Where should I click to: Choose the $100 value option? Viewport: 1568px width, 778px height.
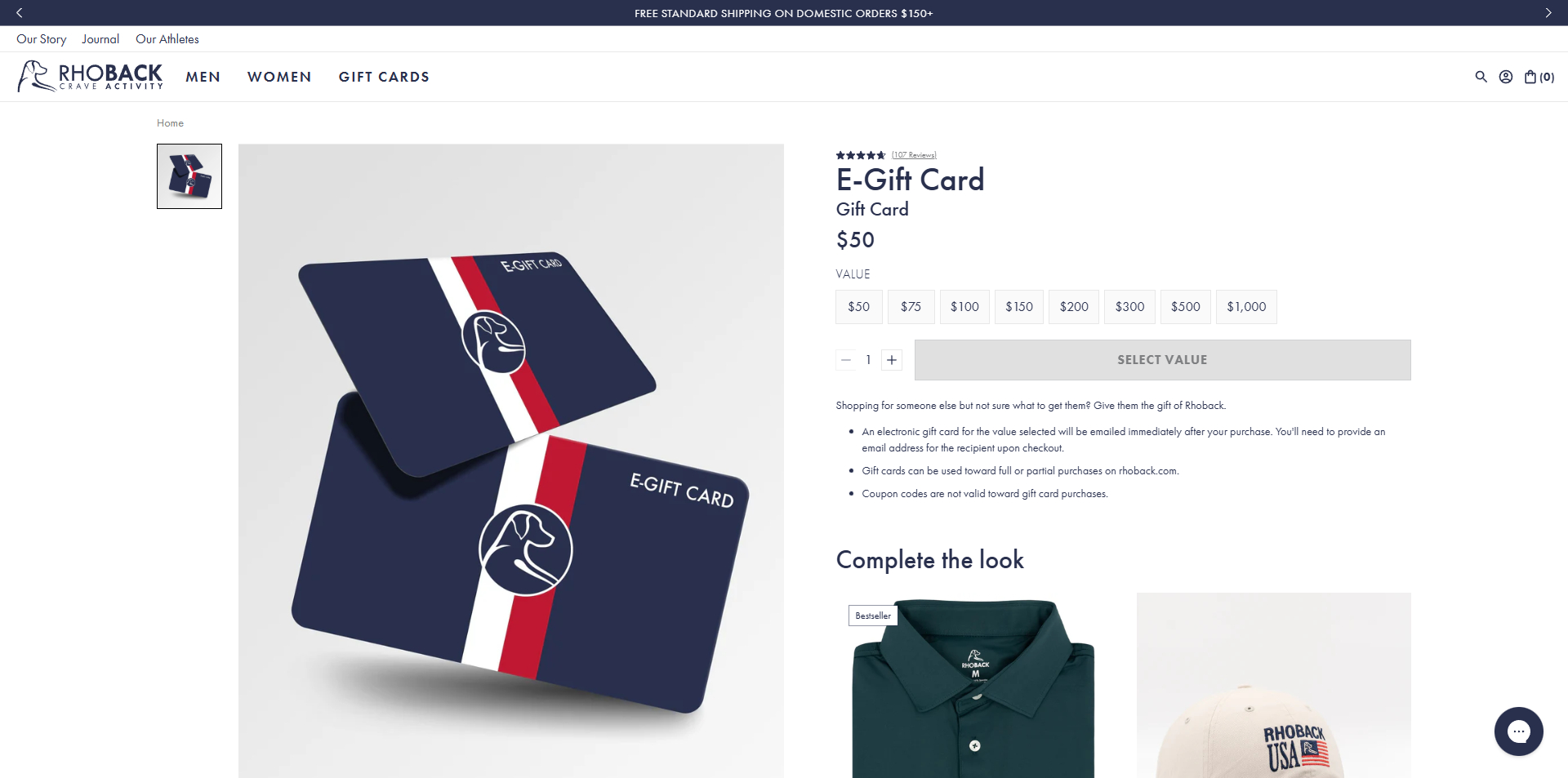click(x=964, y=307)
